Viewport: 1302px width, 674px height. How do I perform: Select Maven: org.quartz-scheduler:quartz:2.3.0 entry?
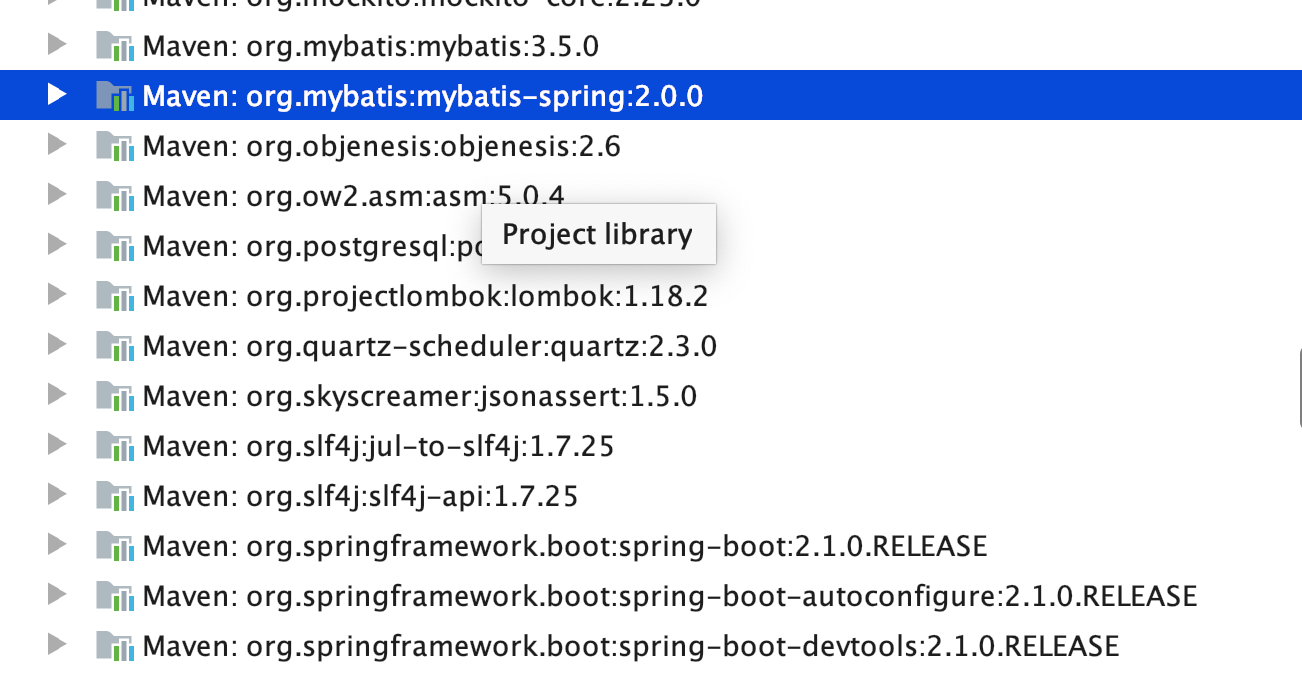tap(429, 347)
